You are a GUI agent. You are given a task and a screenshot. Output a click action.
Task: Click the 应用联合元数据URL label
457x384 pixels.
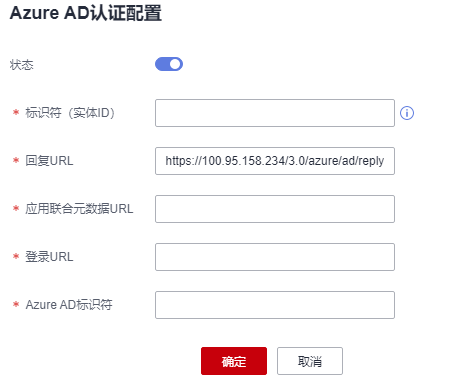79,209
